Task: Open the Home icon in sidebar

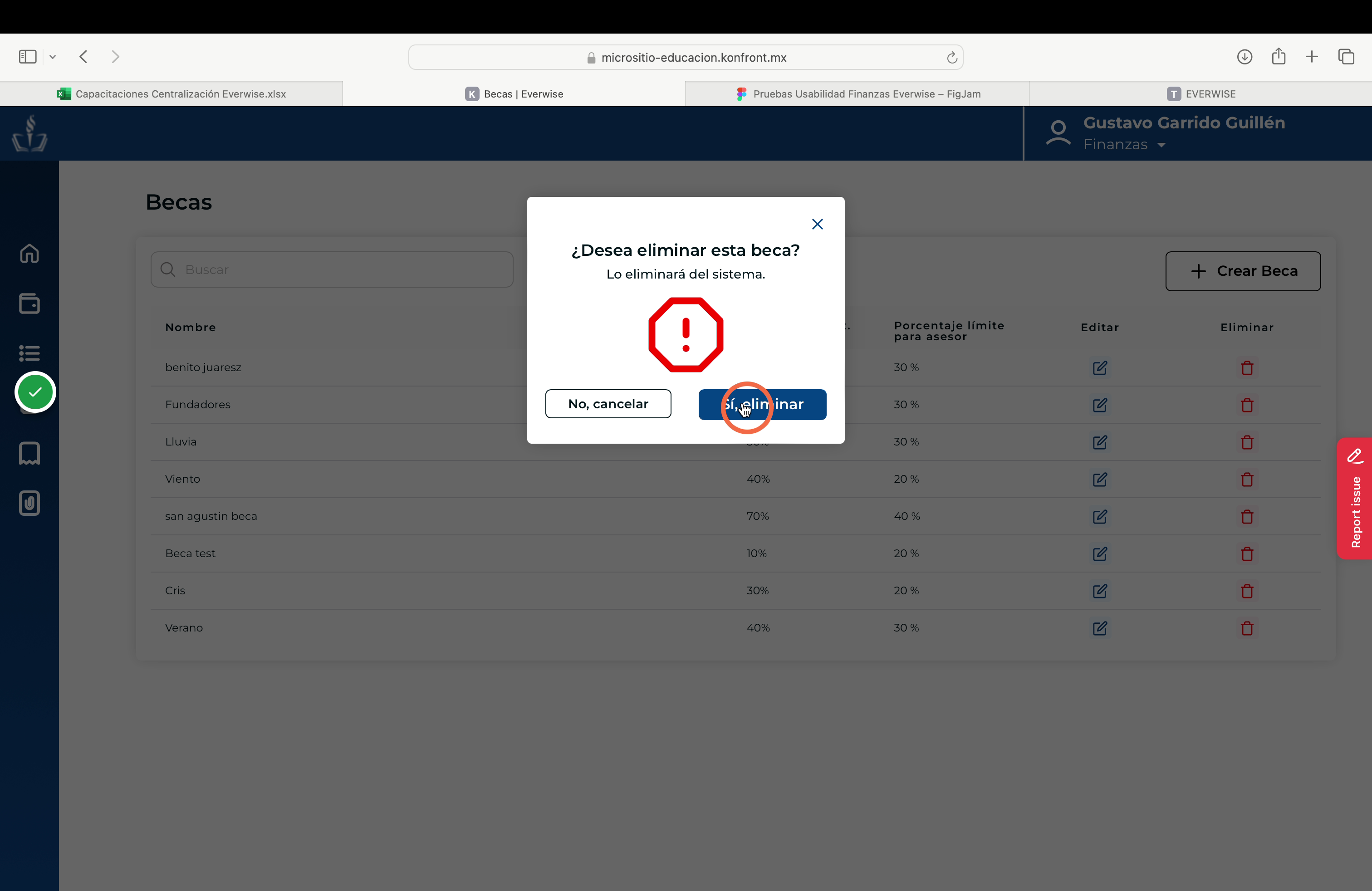Action: [x=29, y=254]
